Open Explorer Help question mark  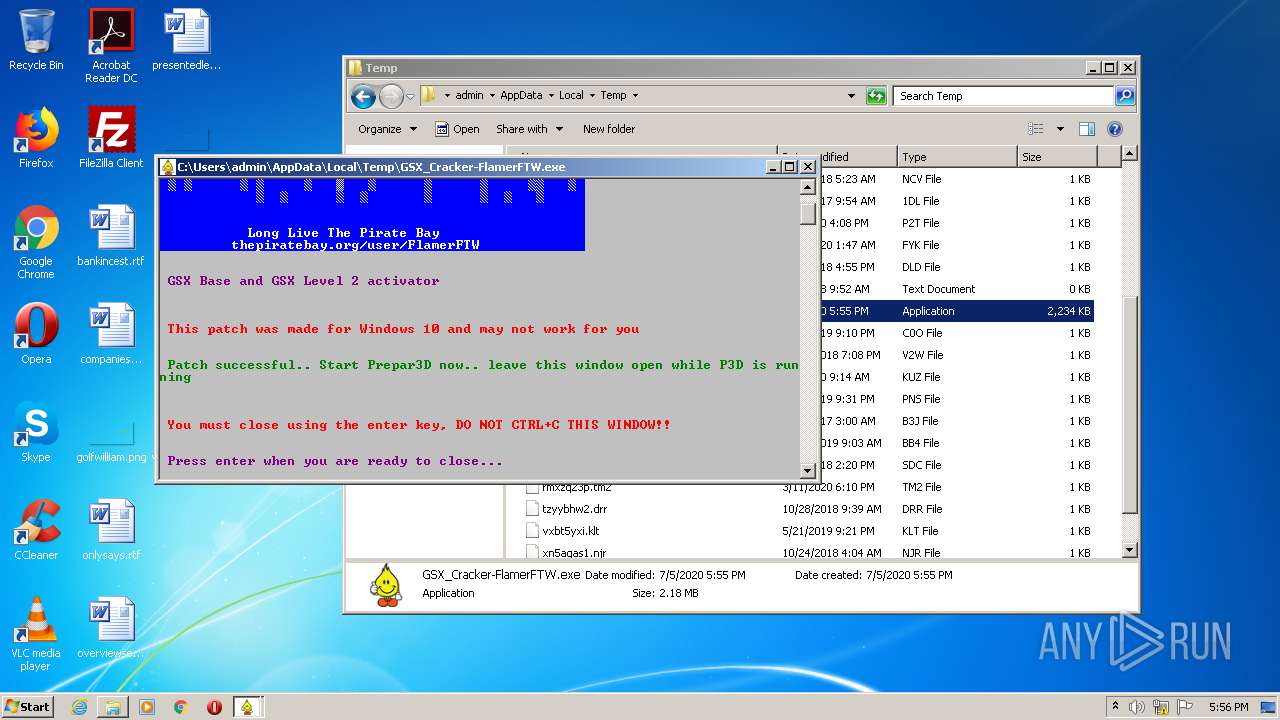click(1115, 129)
